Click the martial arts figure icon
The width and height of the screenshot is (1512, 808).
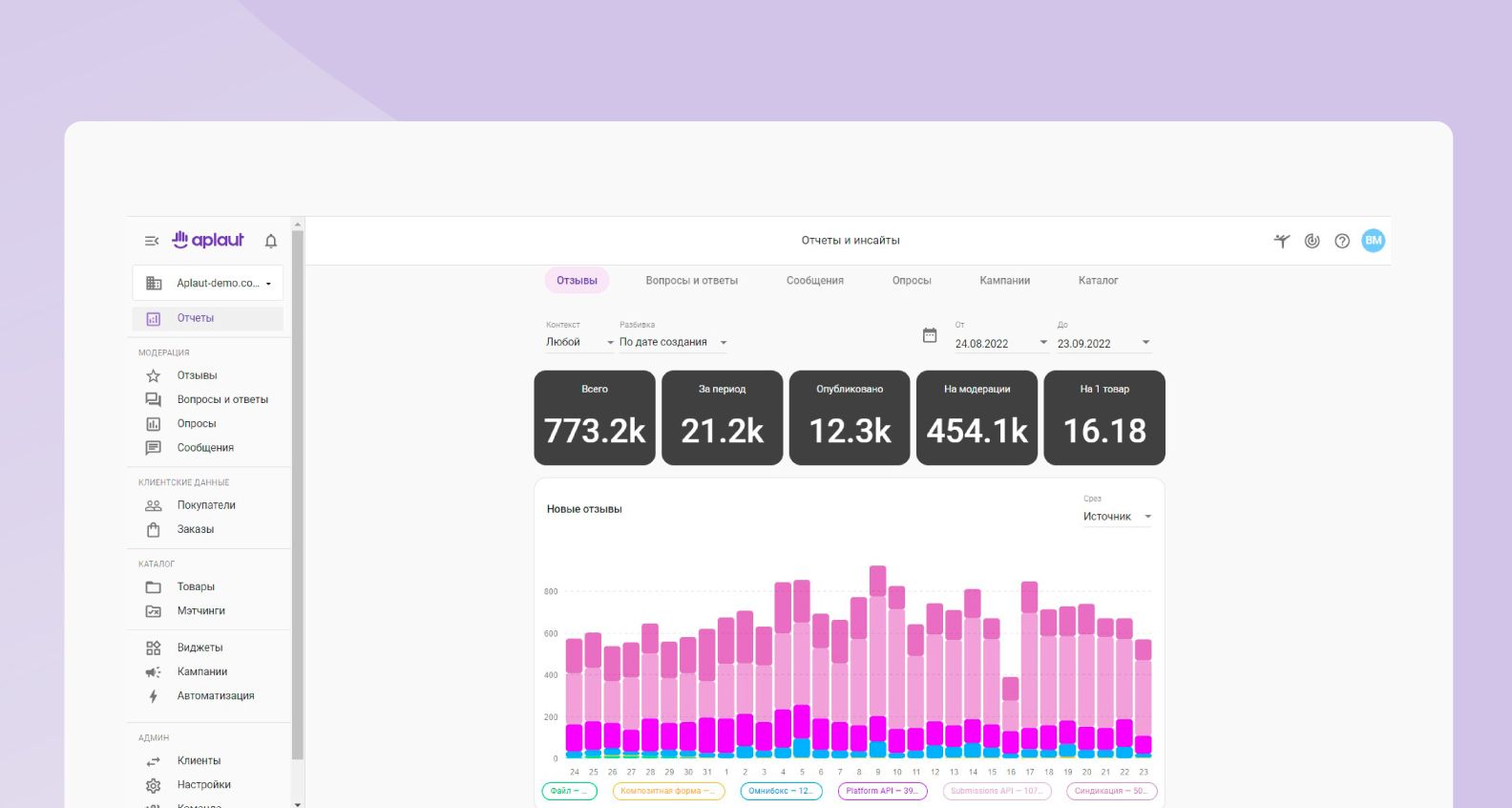tap(1282, 241)
